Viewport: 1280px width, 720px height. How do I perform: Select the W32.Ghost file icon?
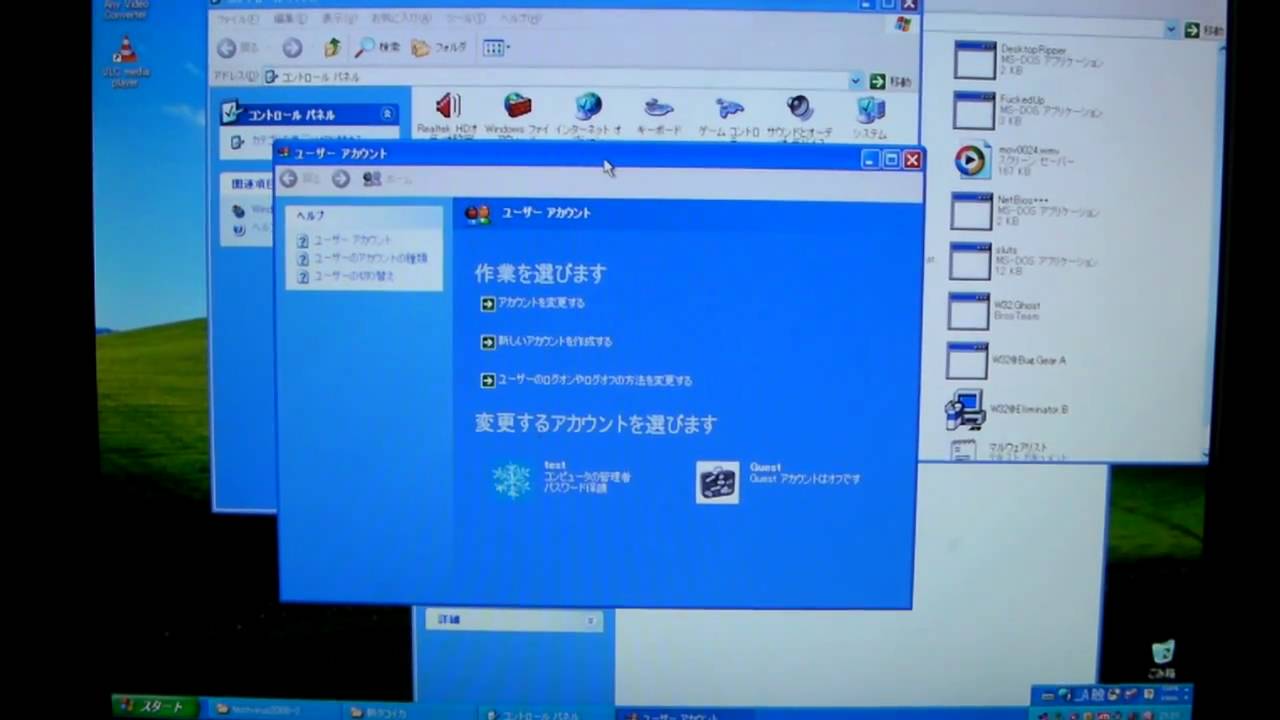(x=968, y=311)
